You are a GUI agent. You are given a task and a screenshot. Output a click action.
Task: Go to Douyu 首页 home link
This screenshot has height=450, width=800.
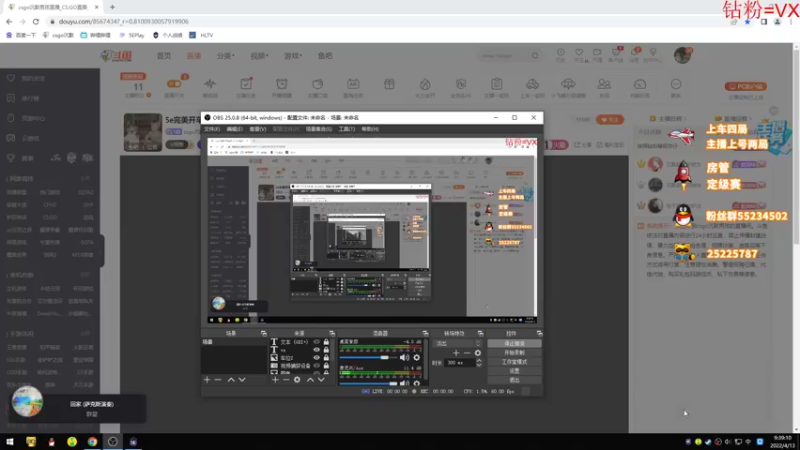pos(164,56)
